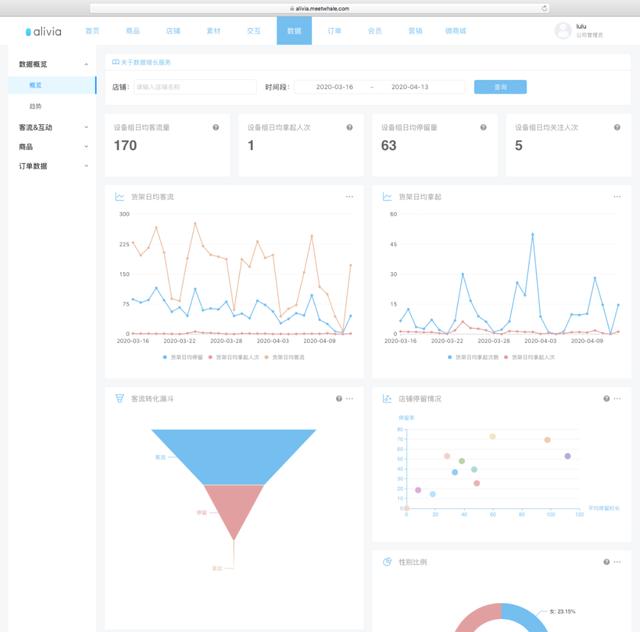
Task: Open the lulu user avatar
Action: point(563,31)
